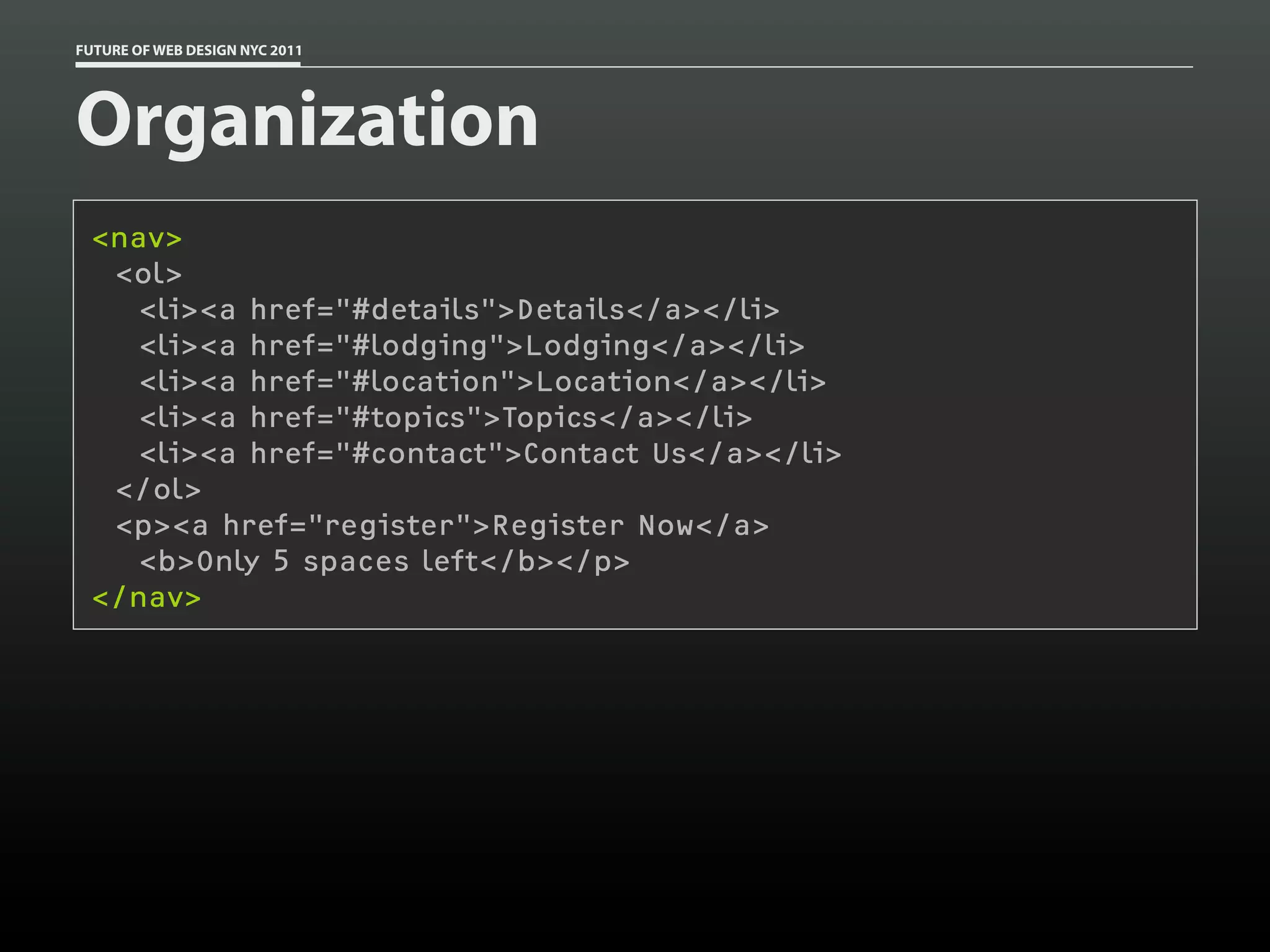Viewport: 1270px width, 952px height.
Task: Click the Contact Us link text
Action: point(605,454)
